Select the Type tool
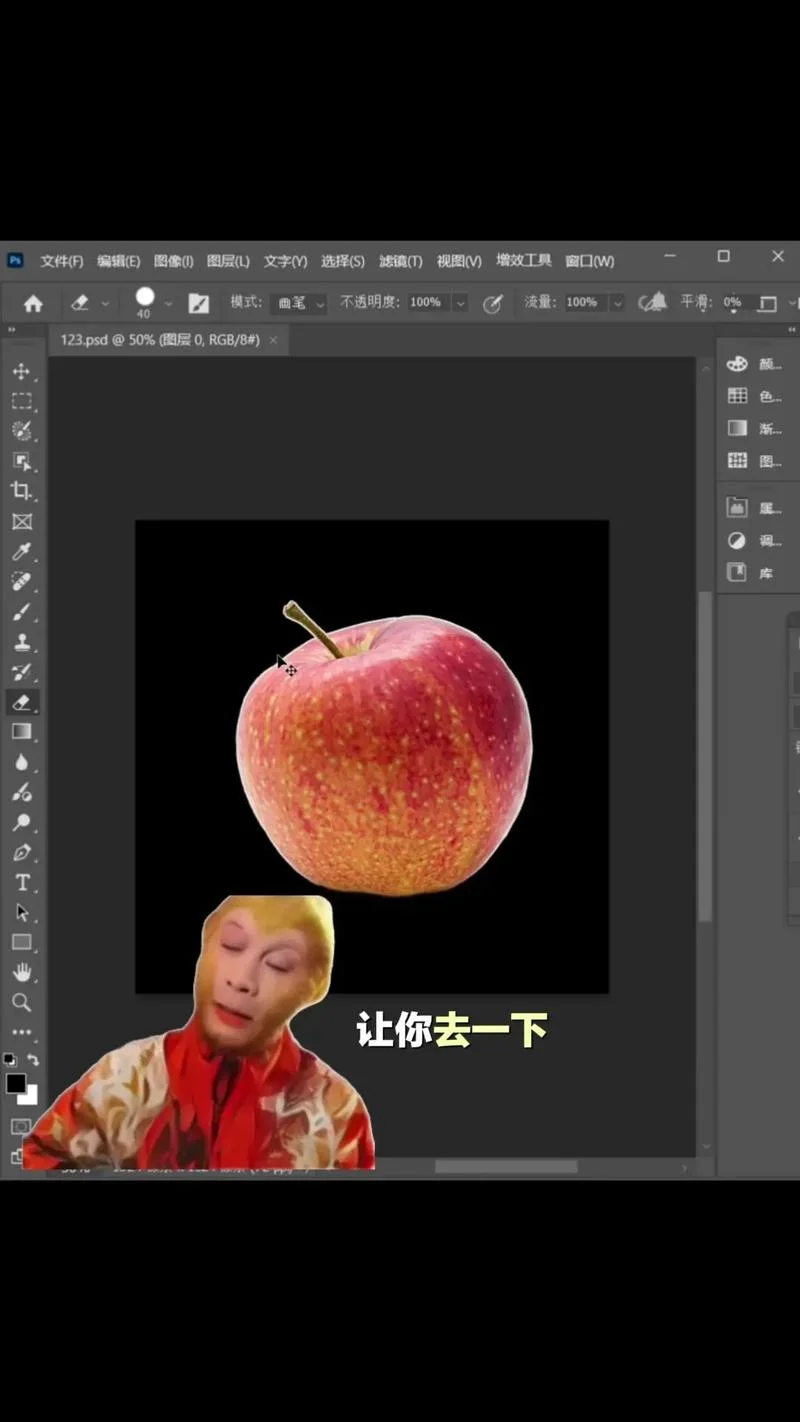800x1422 pixels. [x=22, y=882]
